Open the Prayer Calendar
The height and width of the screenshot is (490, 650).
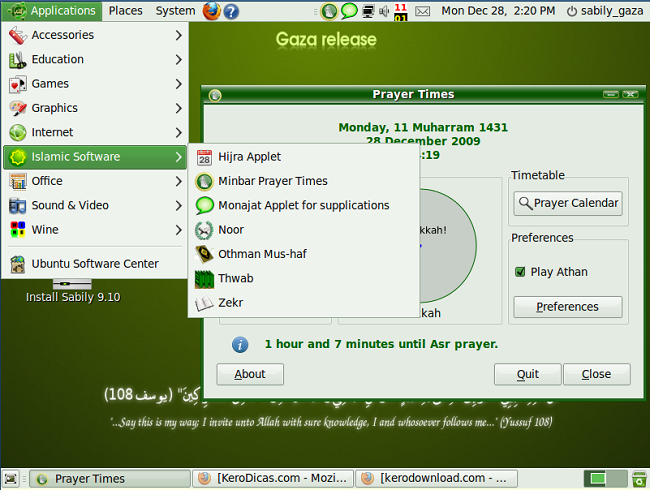[x=568, y=203]
